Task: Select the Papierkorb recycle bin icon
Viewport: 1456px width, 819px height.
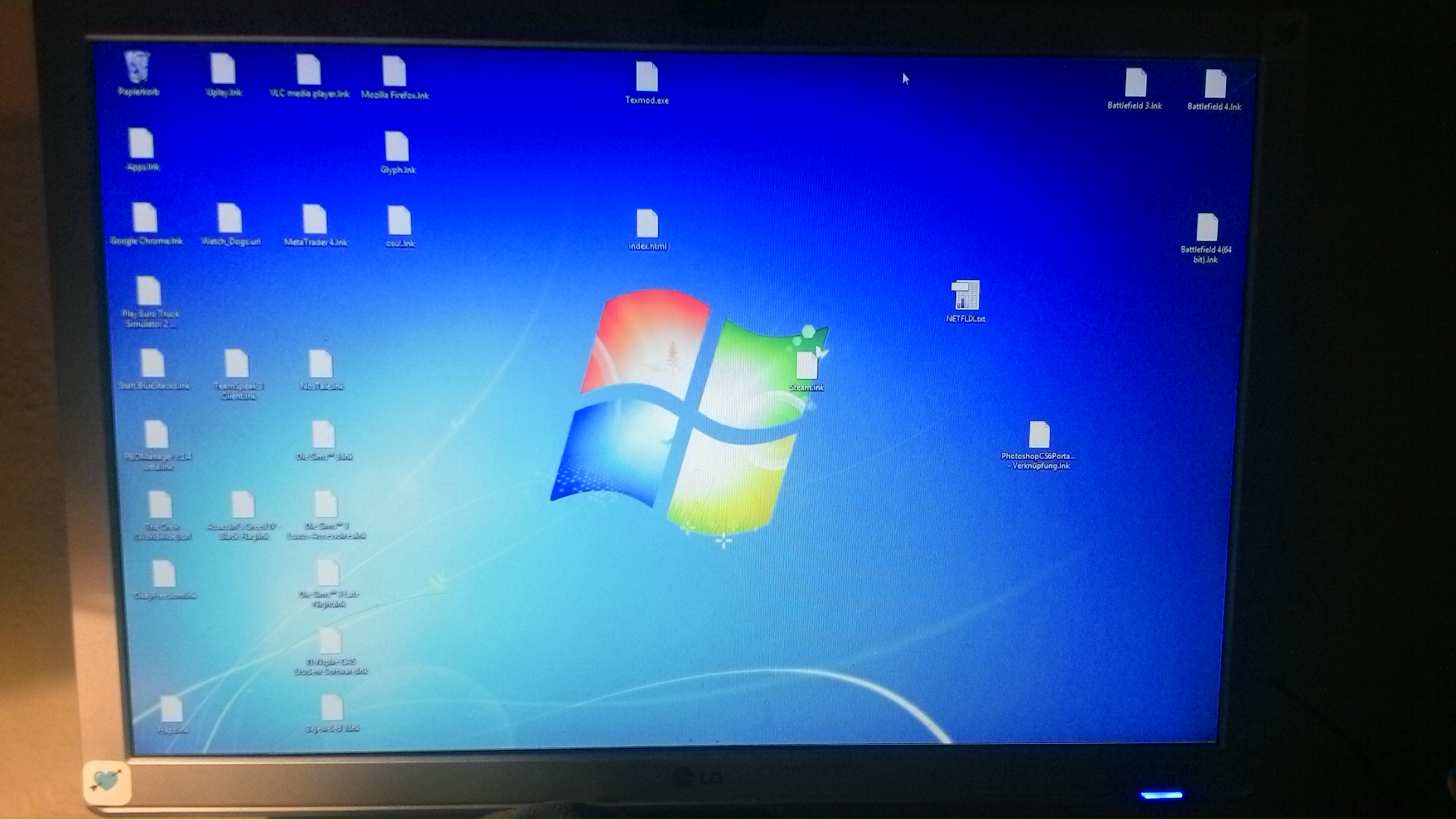Action: point(136,69)
